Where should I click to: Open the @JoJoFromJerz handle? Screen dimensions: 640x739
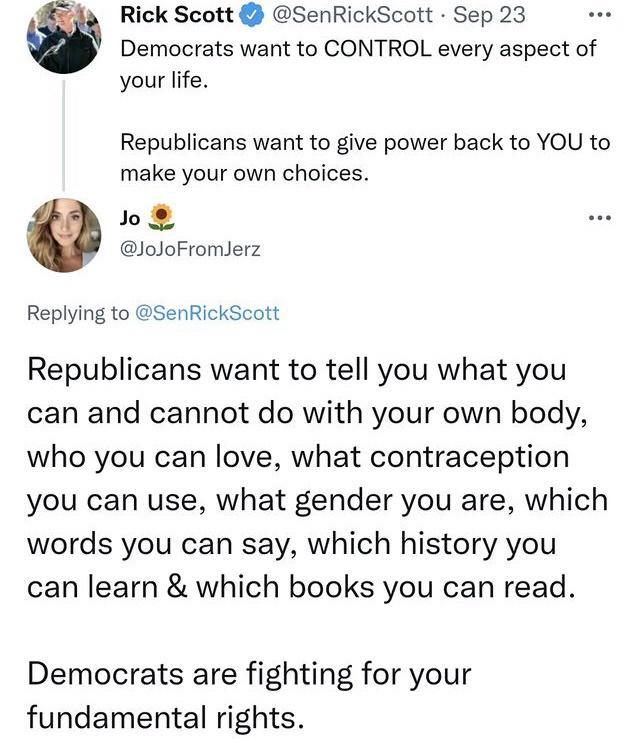coord(190,249)
